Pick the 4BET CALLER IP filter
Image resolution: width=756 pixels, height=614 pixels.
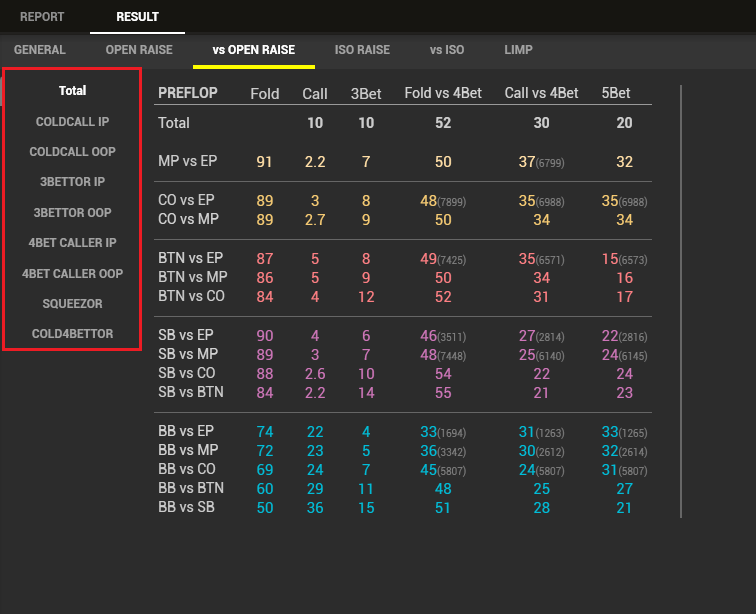click(x=72, y=243)
